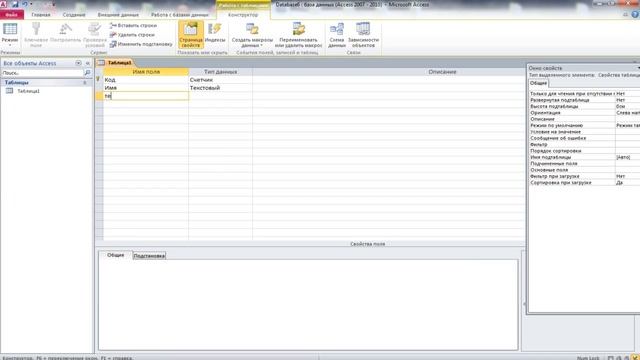Collapse the Таблицы group header
The width and height of the screenshot is (640, 360).
(x=46, y=82)
